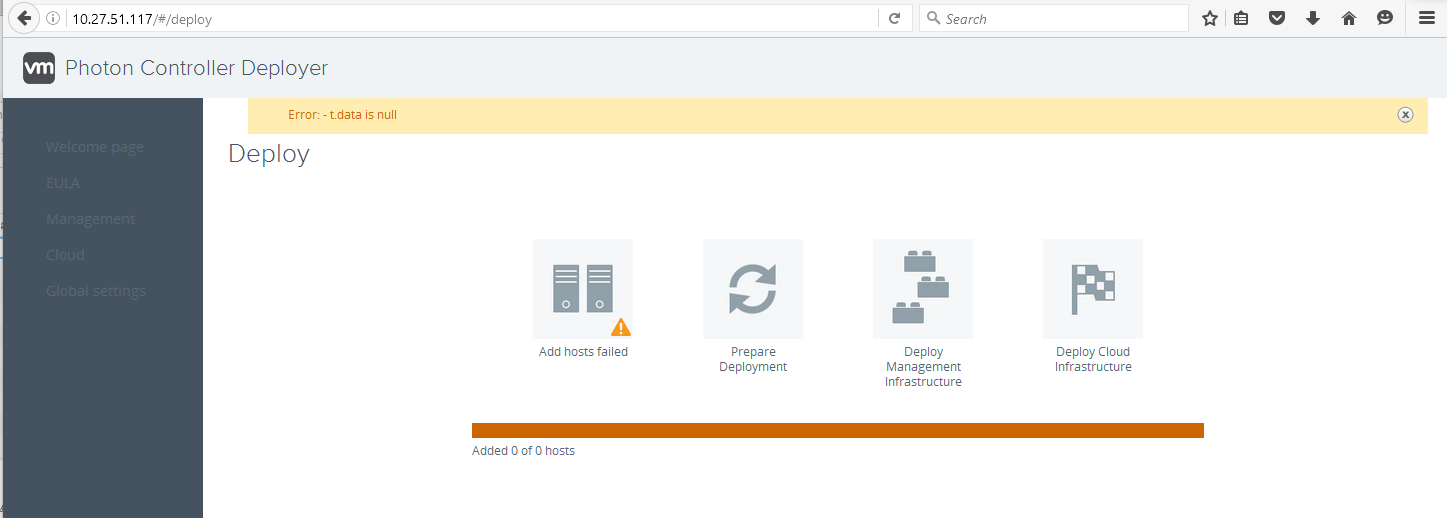Open the browser hamburger menu
The width and height of the screenshot is (1447, 518).
[1426, 18]
